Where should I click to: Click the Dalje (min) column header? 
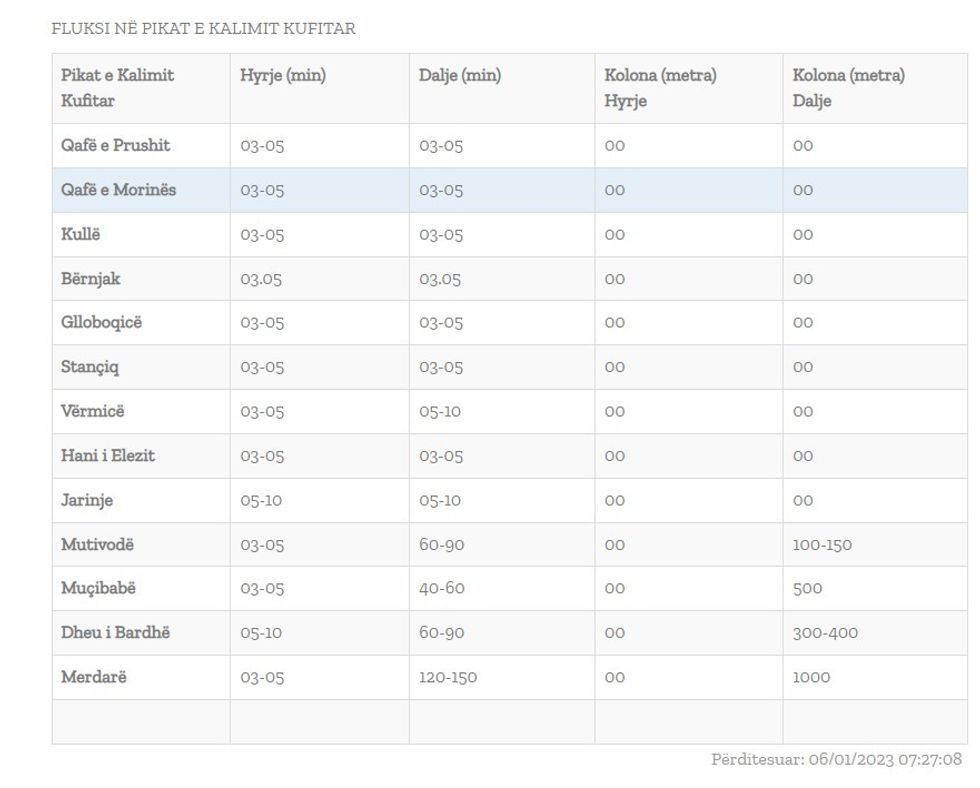point(460,76)
